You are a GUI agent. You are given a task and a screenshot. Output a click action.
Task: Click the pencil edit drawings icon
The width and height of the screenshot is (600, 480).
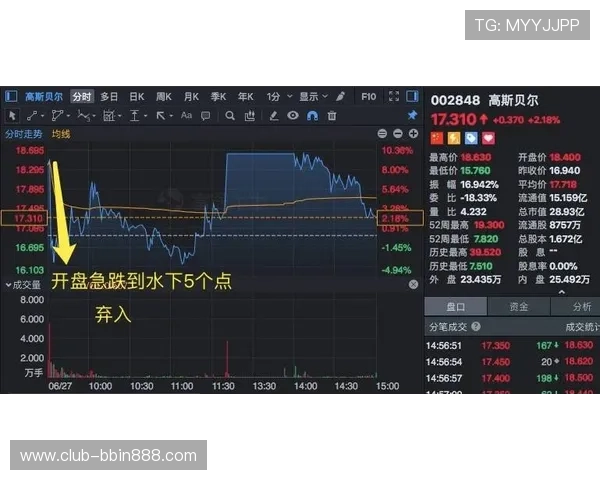pos(273,115)
